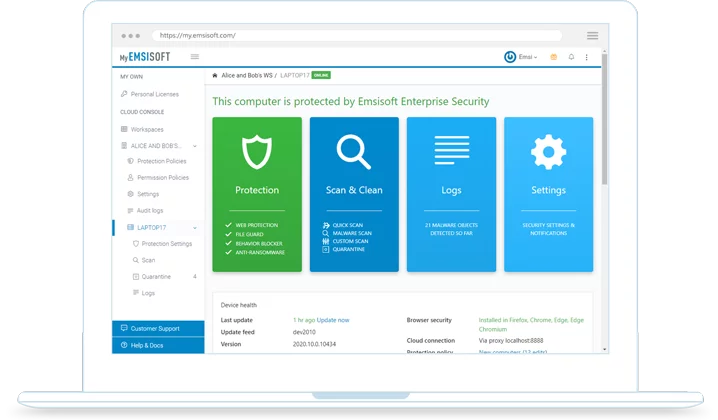718x420 pixels.
Task: Click 21 malware objects detected text
Action: click(x=451, y=229)
